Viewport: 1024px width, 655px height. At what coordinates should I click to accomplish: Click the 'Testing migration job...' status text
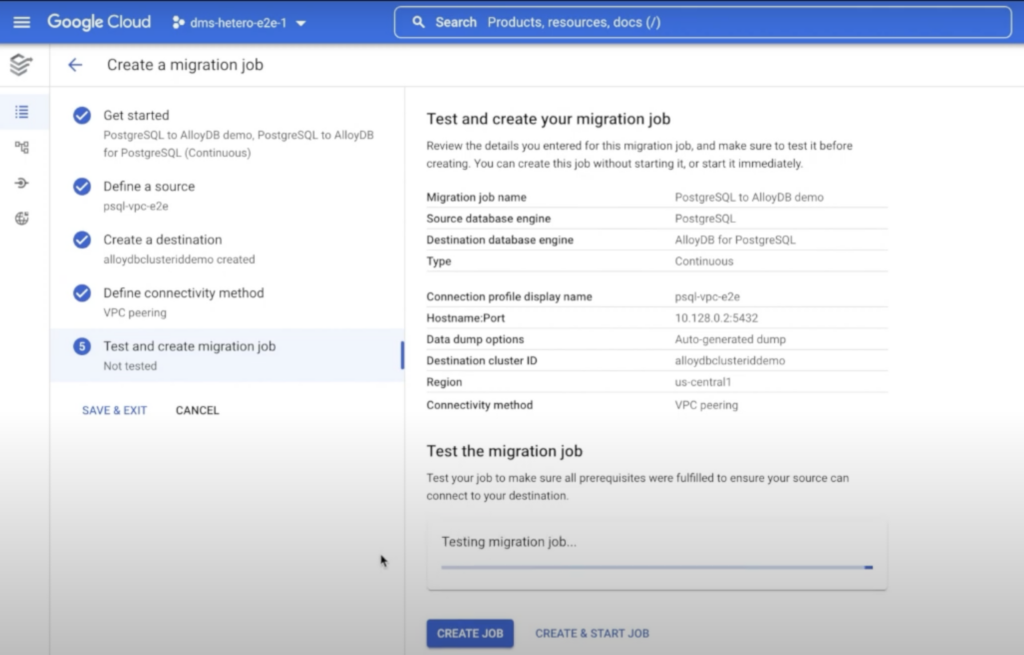click(509, 541)
